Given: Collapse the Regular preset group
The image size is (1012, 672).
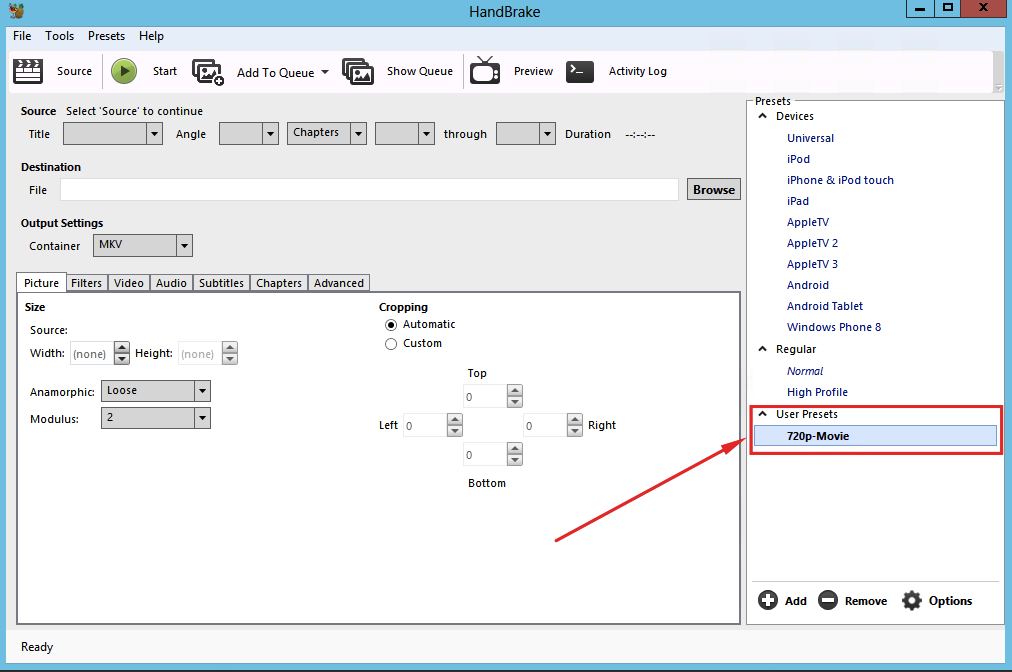Looking at the screenshot, I should (762, 349).
